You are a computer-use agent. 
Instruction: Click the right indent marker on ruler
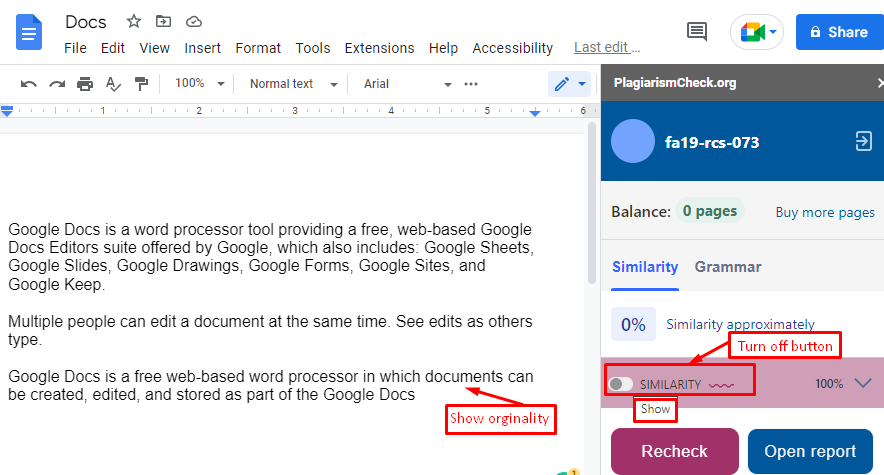point(534,113)
